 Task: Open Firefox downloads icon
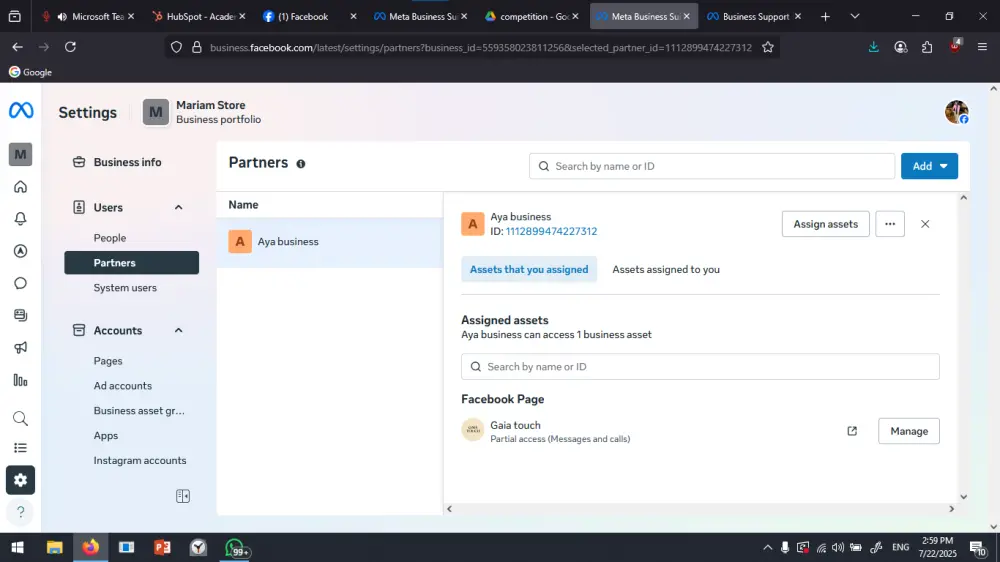point(874,47)
